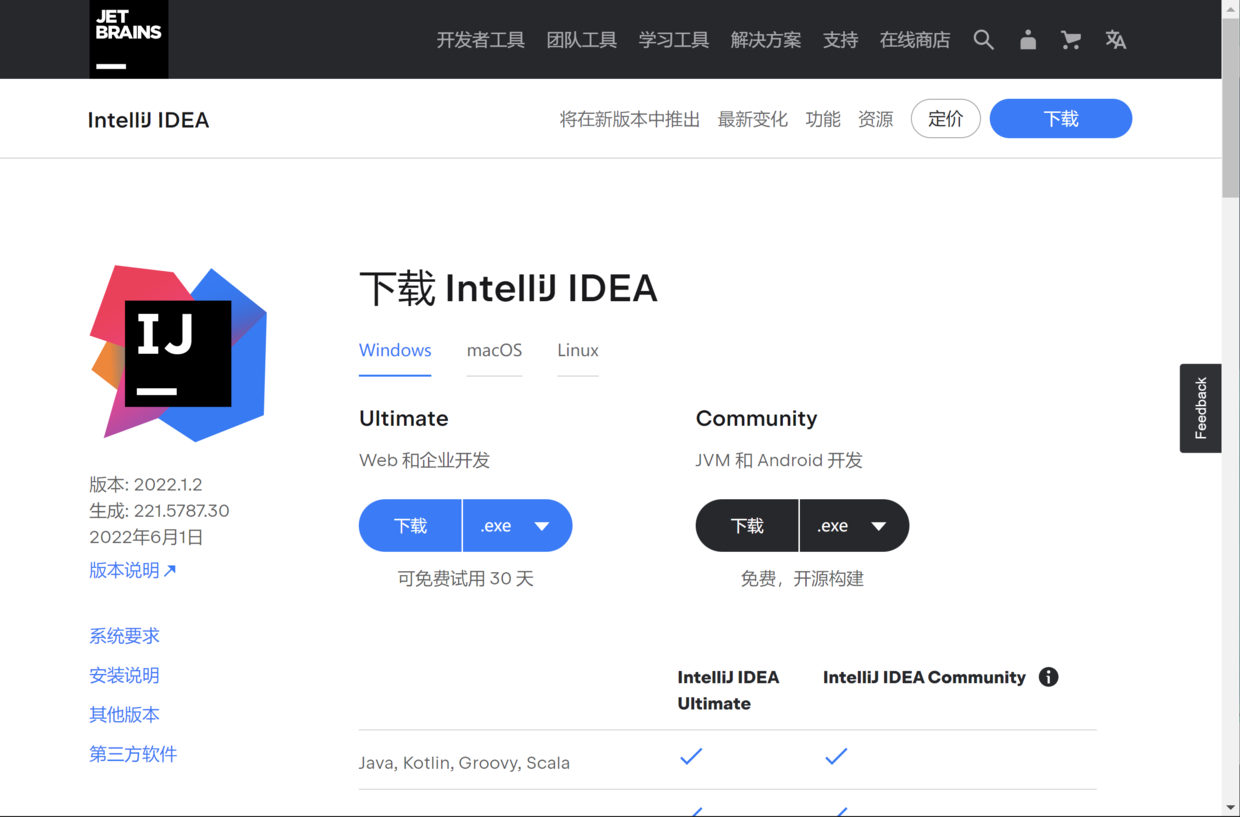Open the search magnifier icon
1240x817 pixels.
983,40
